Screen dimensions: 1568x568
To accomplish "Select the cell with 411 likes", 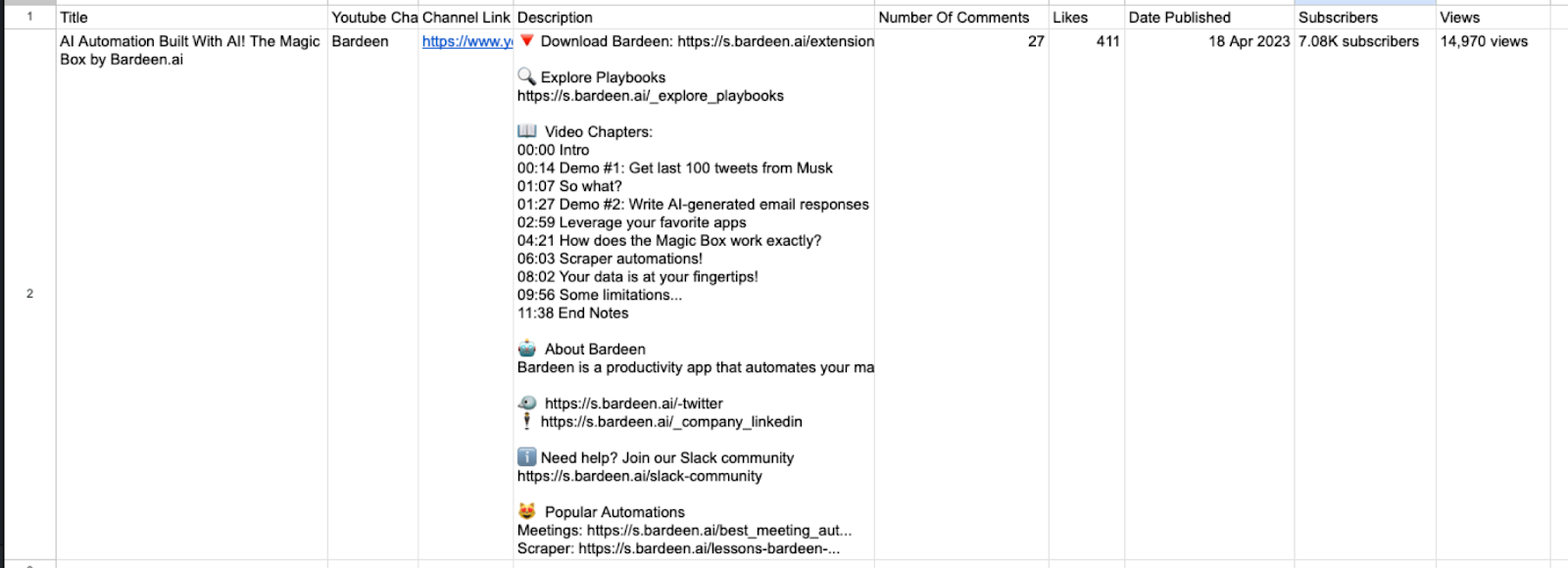I will click(1087, 294).
